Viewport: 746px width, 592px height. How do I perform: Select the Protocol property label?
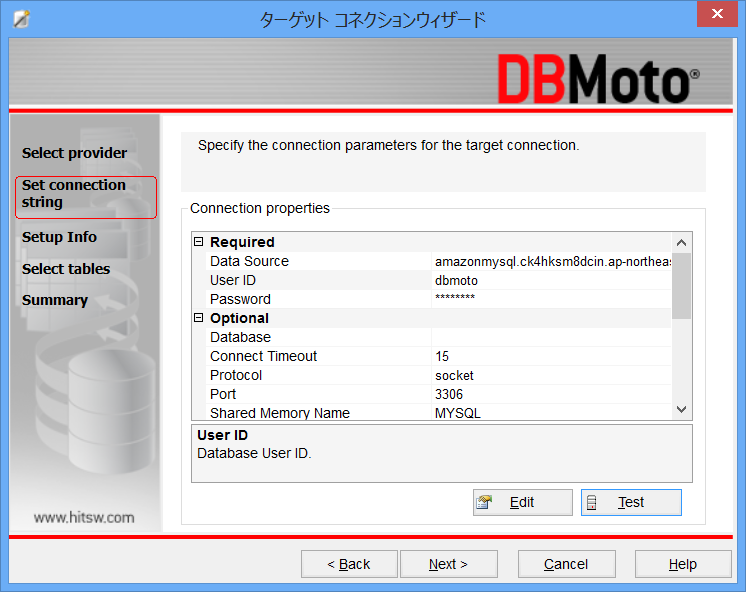pyautogui.click(x=236, y=375)
